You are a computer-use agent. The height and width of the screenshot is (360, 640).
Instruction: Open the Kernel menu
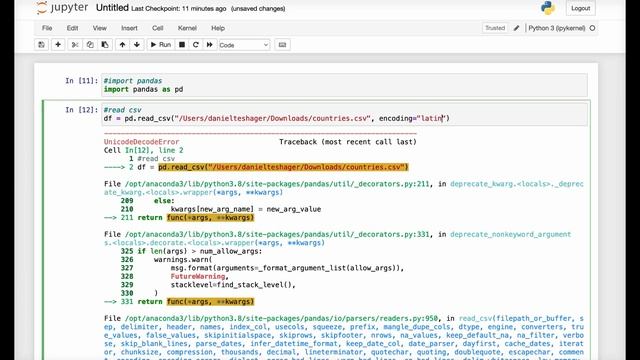click(x=187, y=28)
